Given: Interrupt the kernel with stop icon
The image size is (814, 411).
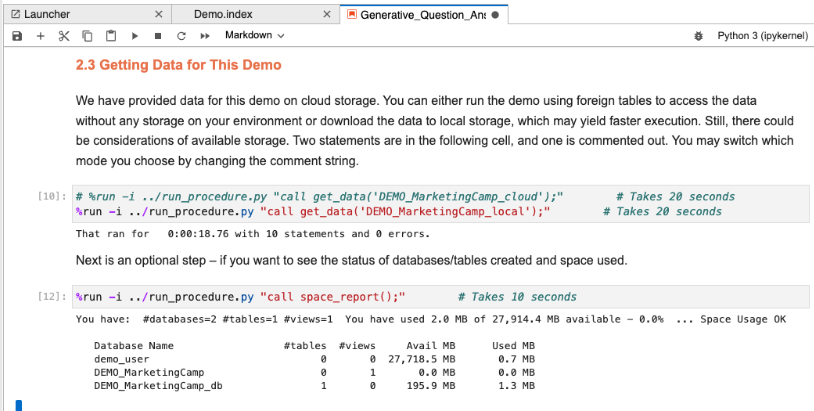Looking at the screenshot, I should [157, 35].
